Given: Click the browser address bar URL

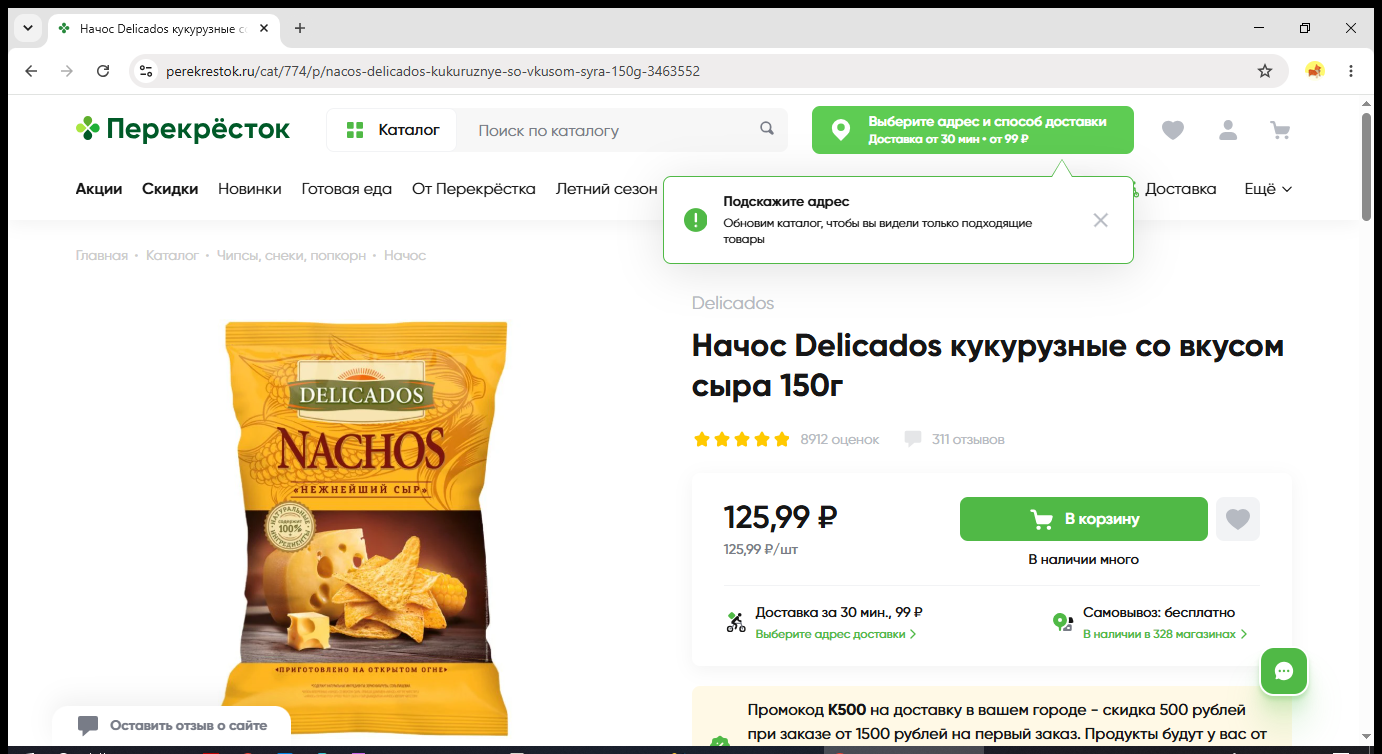Looking at the screenshot, I should 433,71.
